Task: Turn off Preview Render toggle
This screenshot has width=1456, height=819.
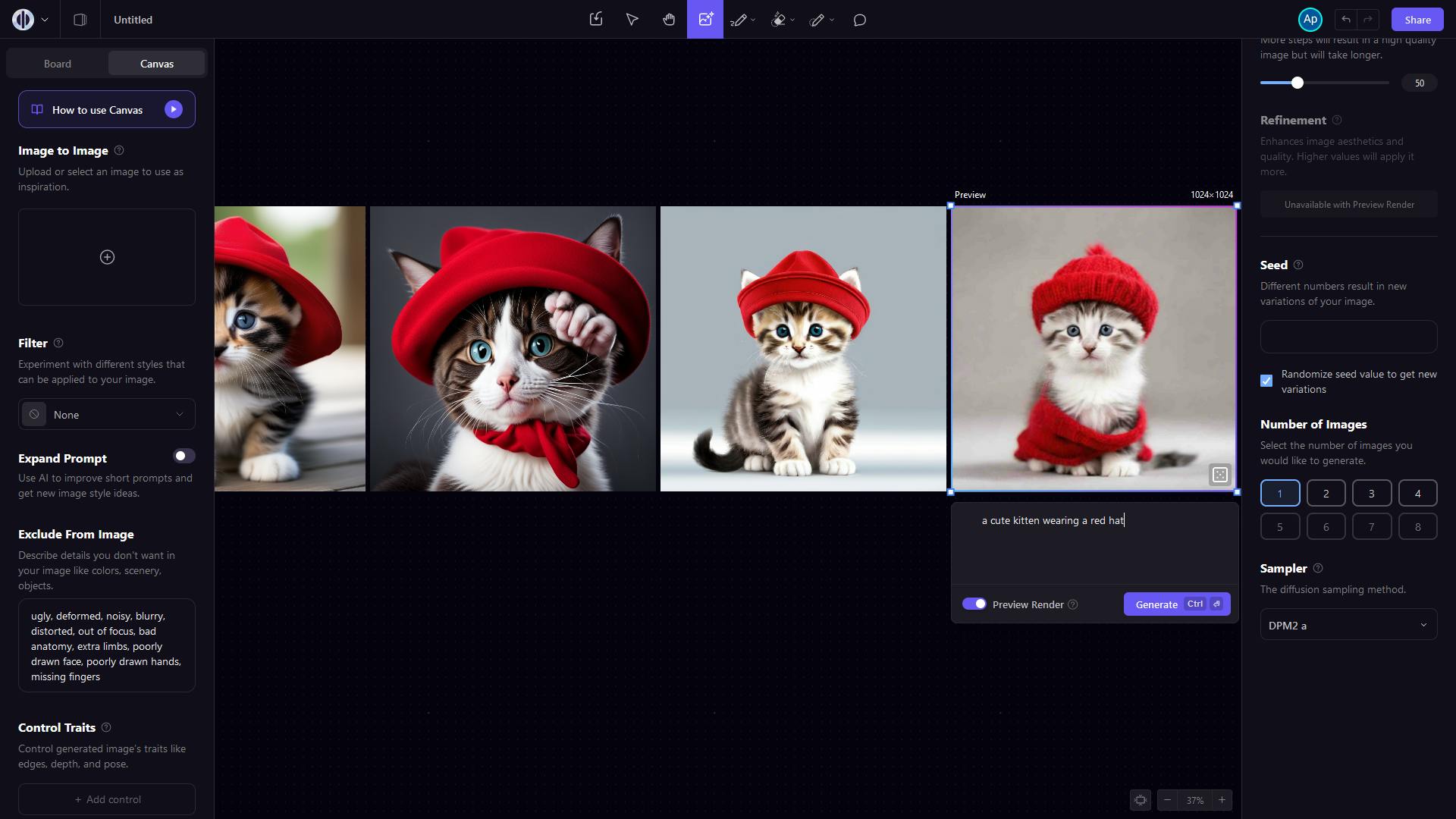Action: (x=974, y=604)
